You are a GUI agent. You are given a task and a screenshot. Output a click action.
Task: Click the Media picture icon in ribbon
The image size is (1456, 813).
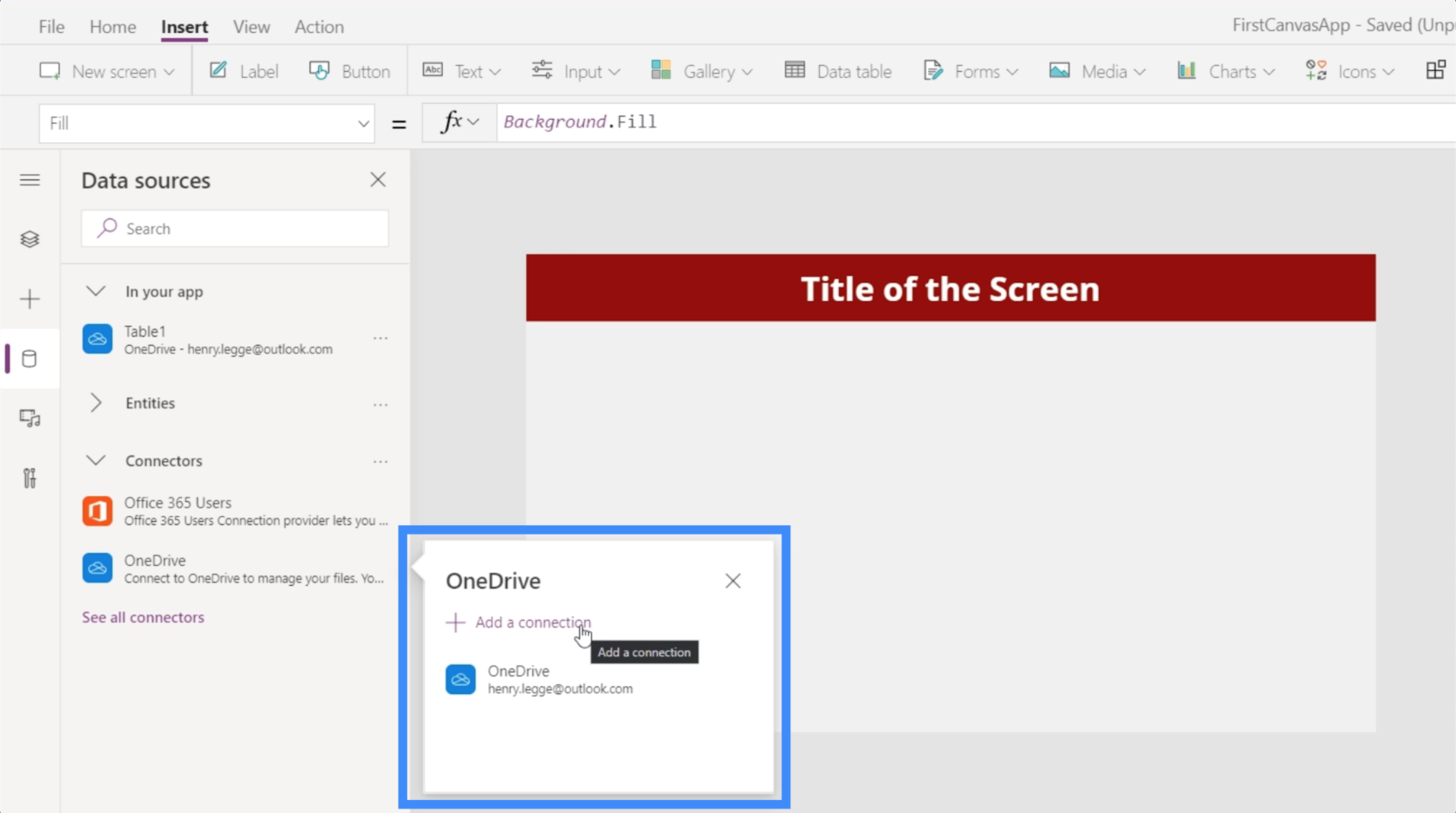(x=1059, y=70)
